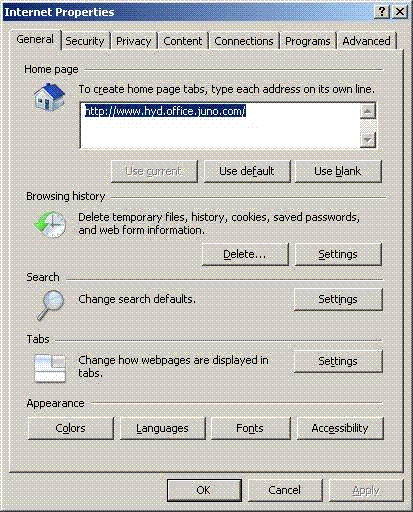Switch to the General tab

pos(35,39)
